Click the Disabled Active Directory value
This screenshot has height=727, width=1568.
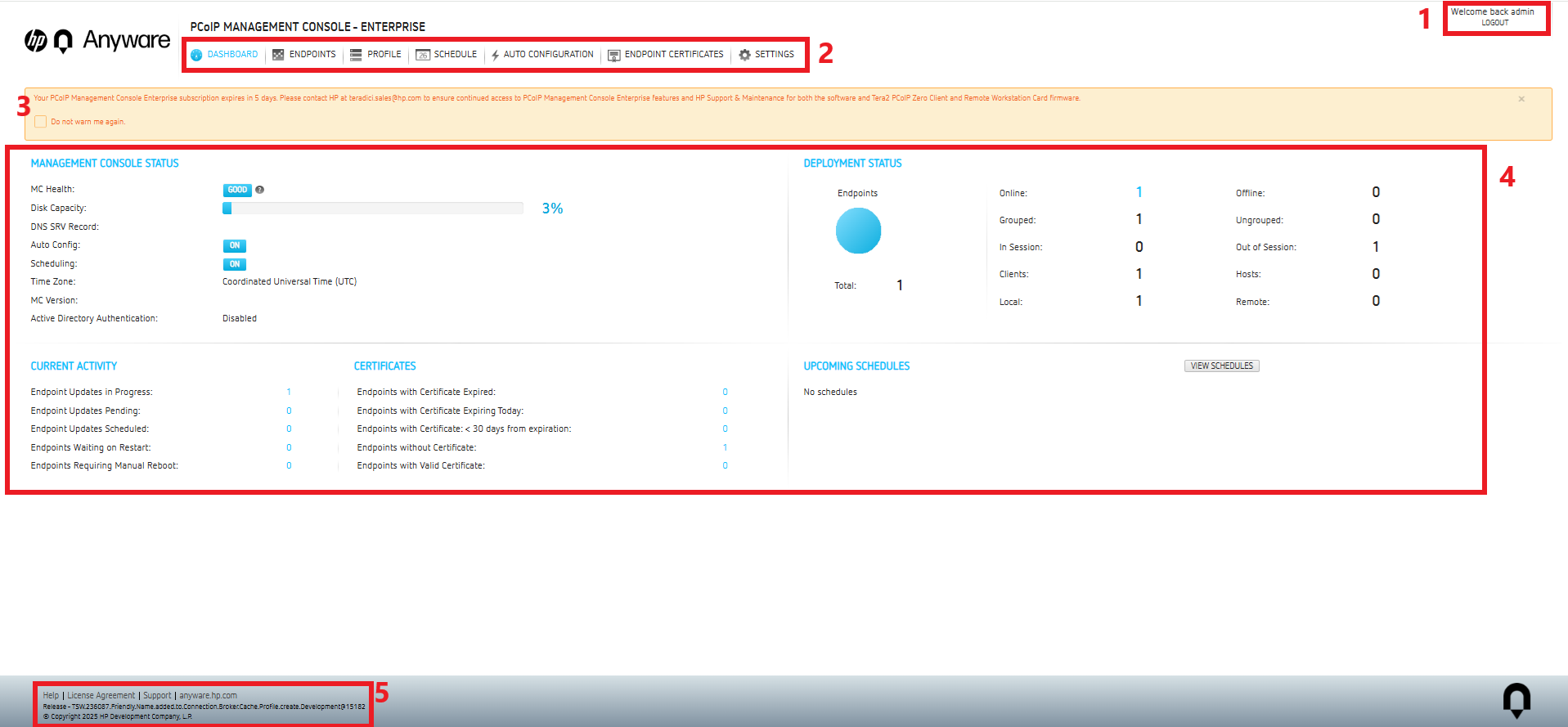coord(240,319)
